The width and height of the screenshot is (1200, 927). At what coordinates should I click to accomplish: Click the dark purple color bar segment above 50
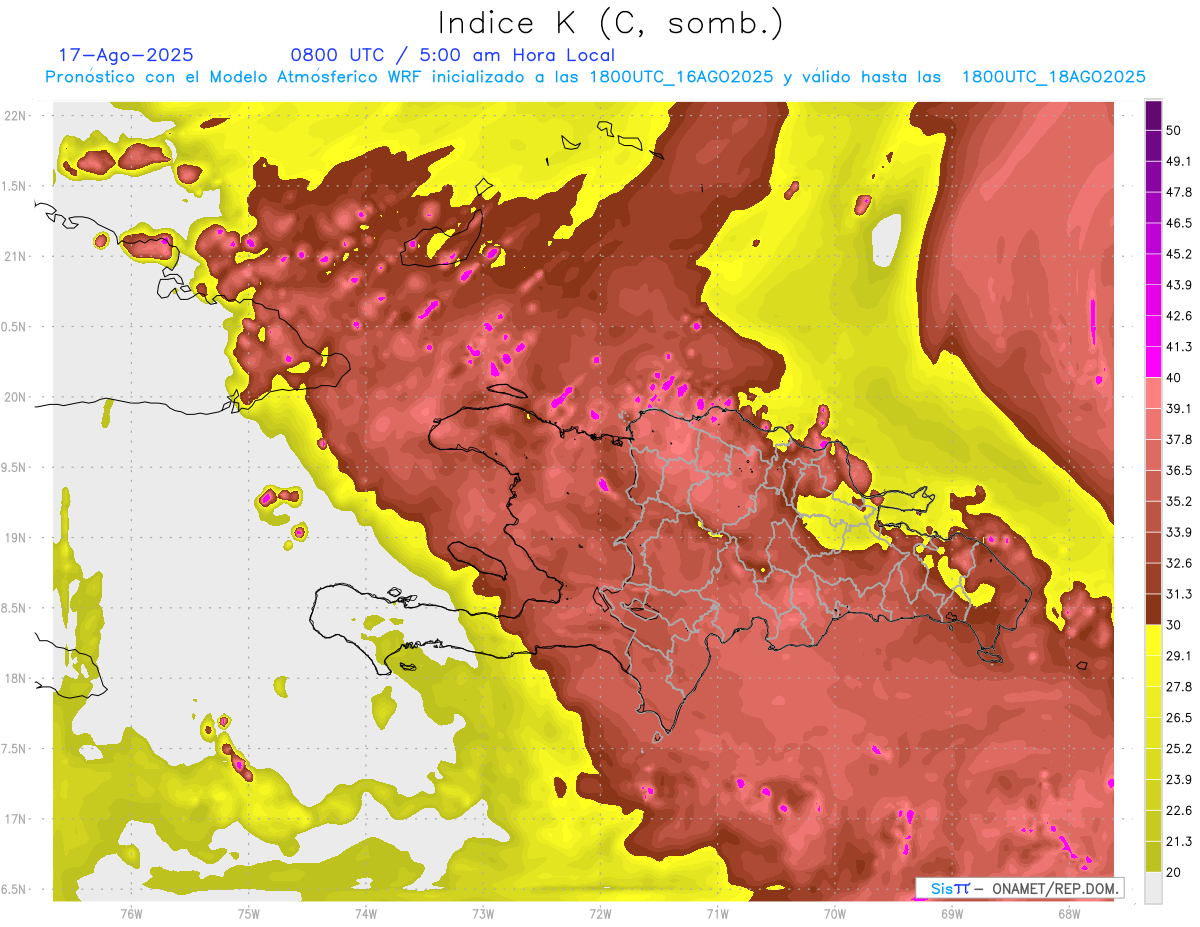pos(1153,116)
